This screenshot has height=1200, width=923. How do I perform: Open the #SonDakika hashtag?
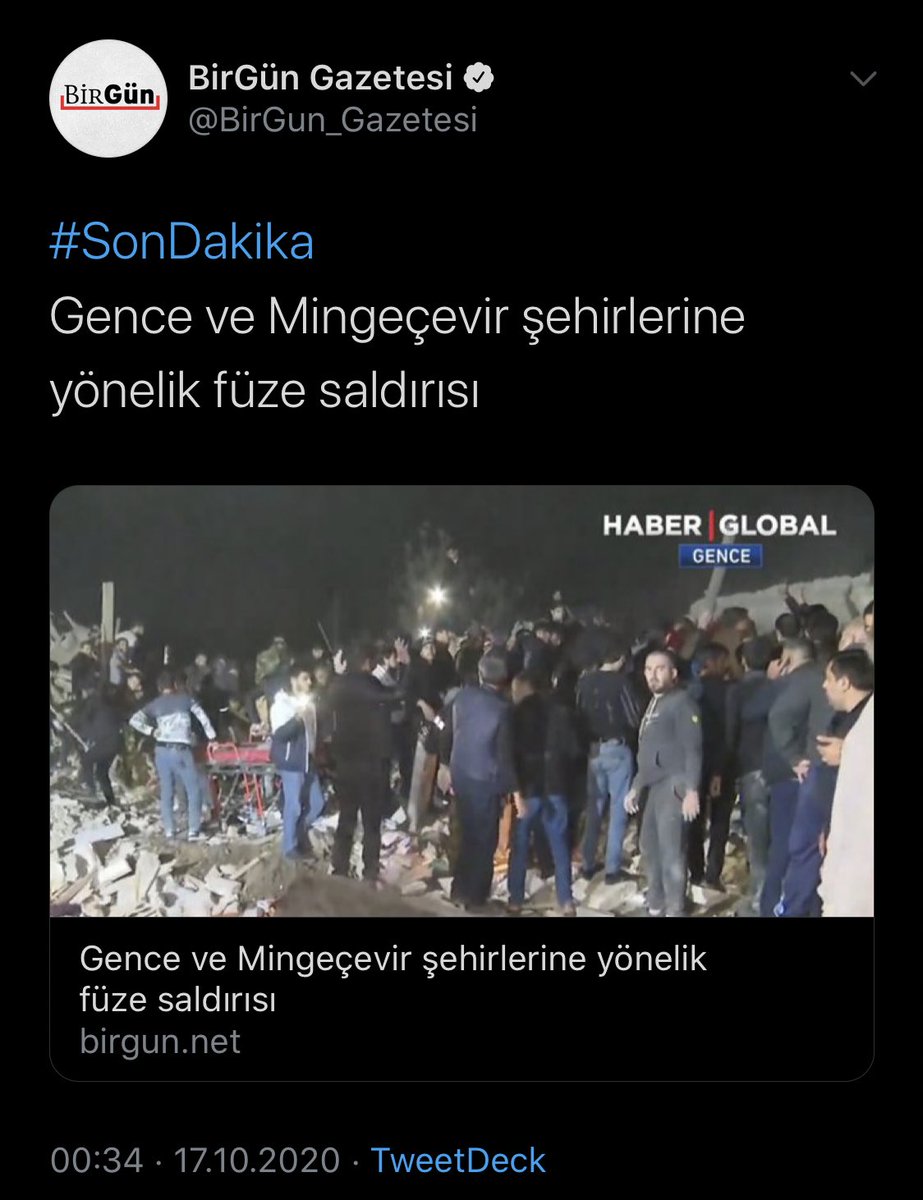(x=182, y=243)
